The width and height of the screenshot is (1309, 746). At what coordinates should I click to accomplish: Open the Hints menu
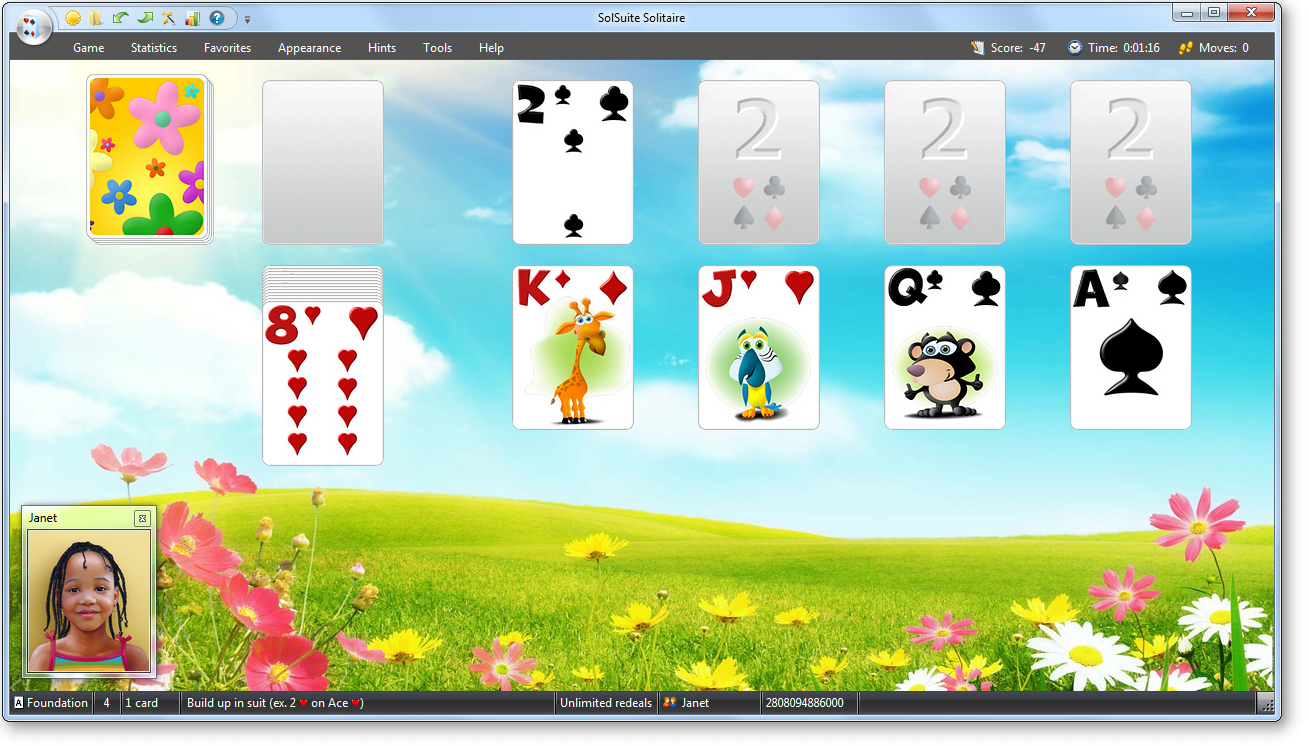(381, 47)
